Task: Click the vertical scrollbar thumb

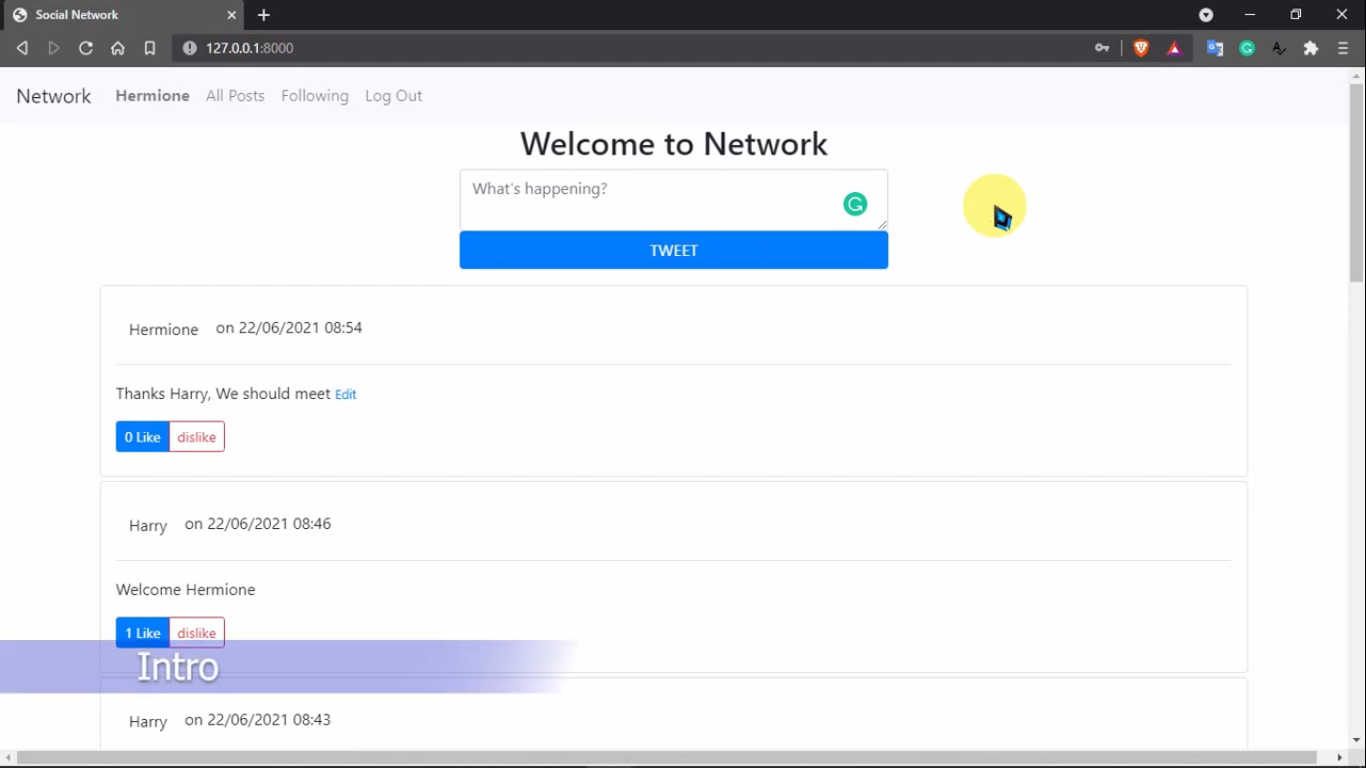Action: [x=1357, y=183]
